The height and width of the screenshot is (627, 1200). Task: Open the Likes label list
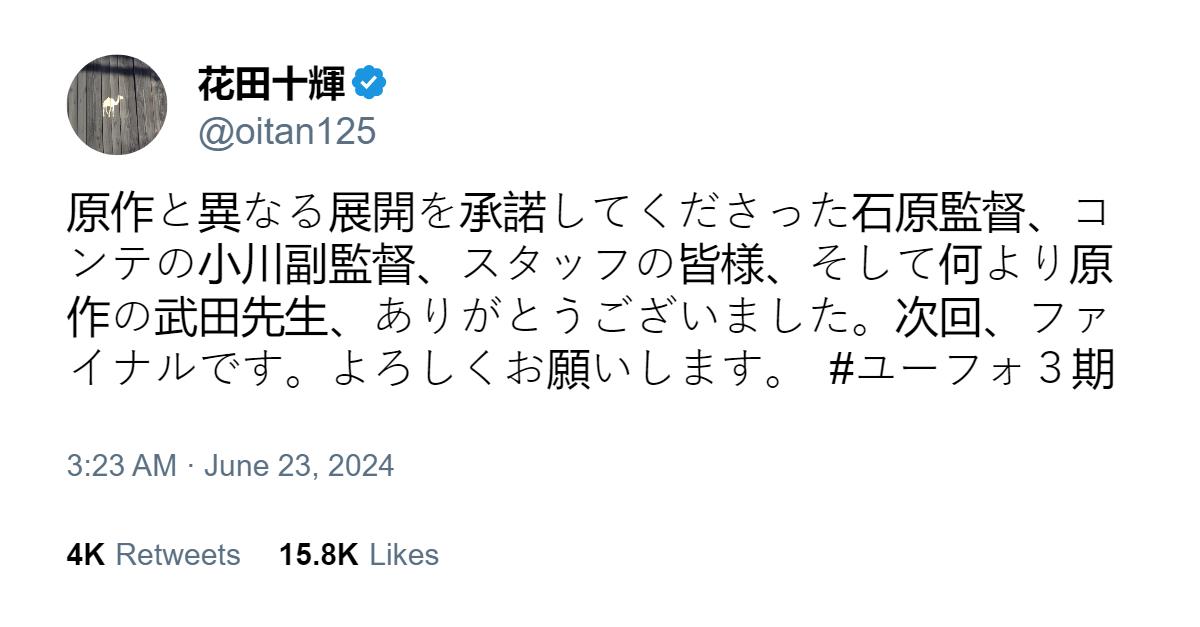point(404,555)
